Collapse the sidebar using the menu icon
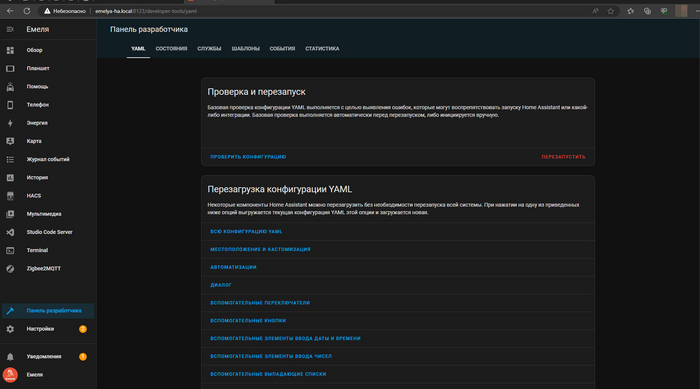Viewport: 700px width, 389px height. (x=10, y=29)
